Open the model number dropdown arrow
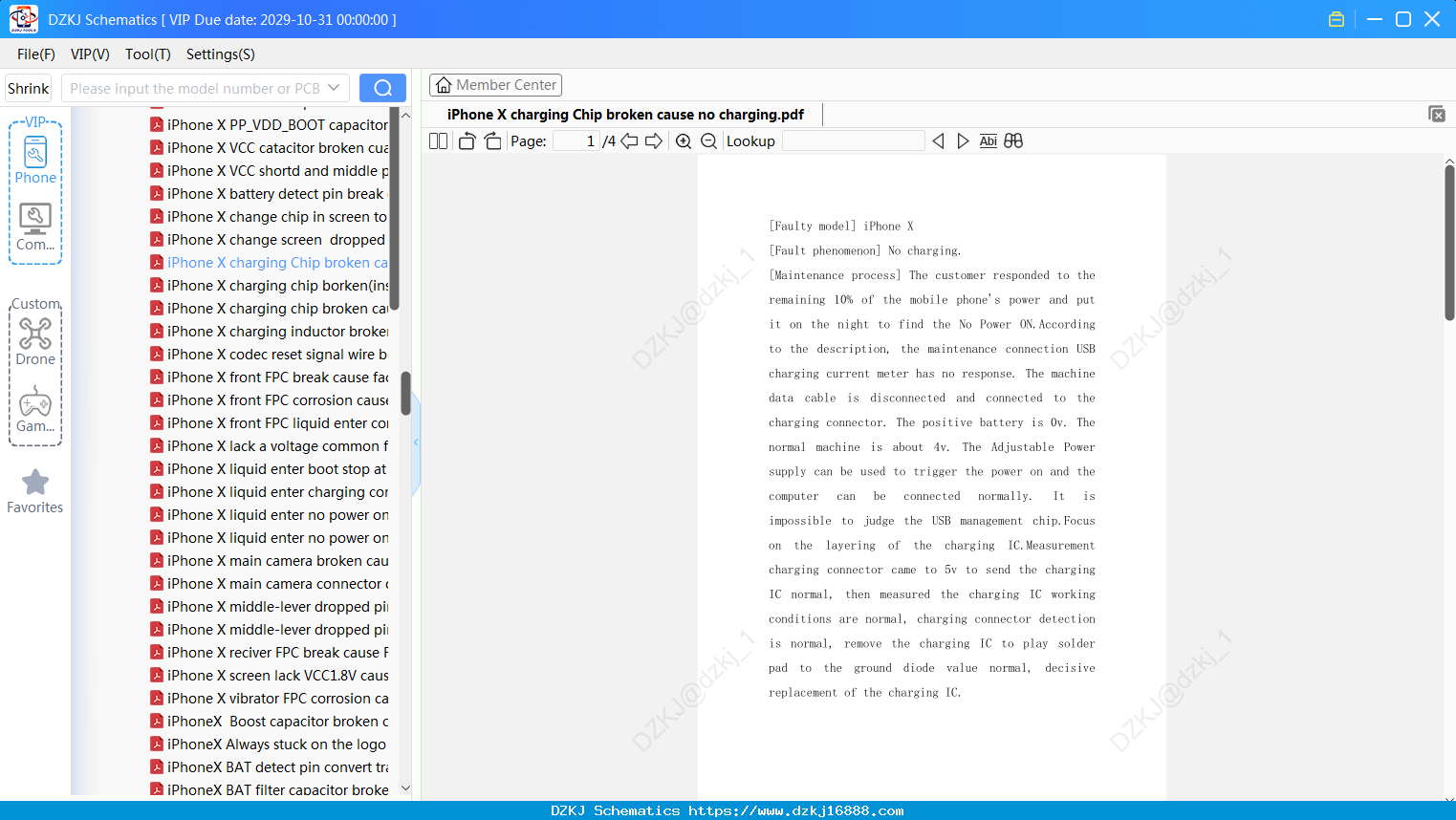1456x820 pixels. point(334,88)
